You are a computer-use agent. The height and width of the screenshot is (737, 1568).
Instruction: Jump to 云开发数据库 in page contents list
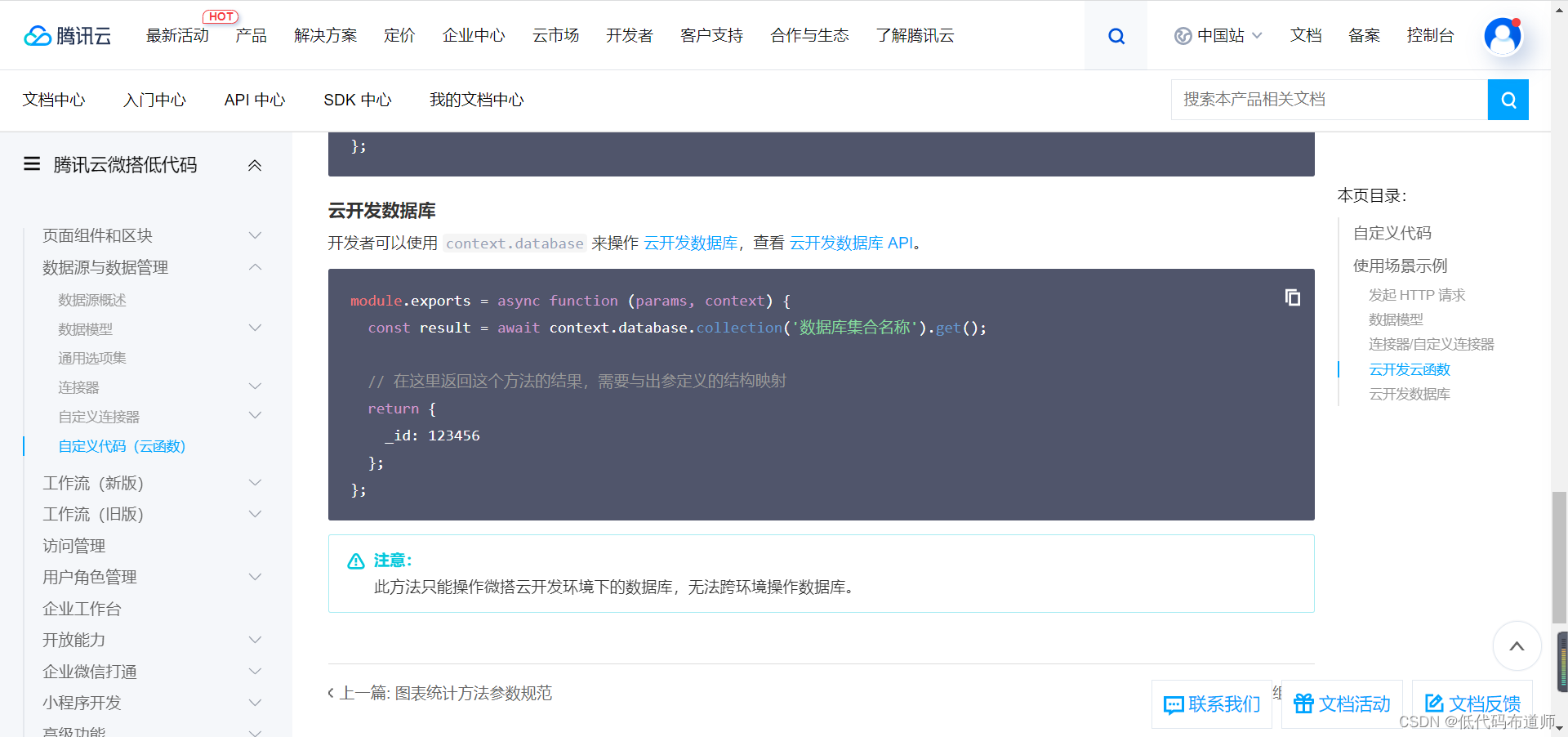click(1410, 394)
